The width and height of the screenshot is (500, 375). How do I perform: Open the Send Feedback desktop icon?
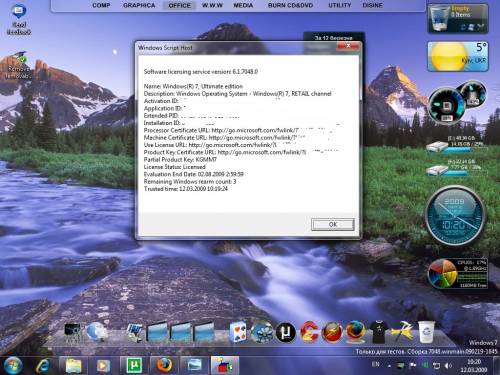point(19,19)
